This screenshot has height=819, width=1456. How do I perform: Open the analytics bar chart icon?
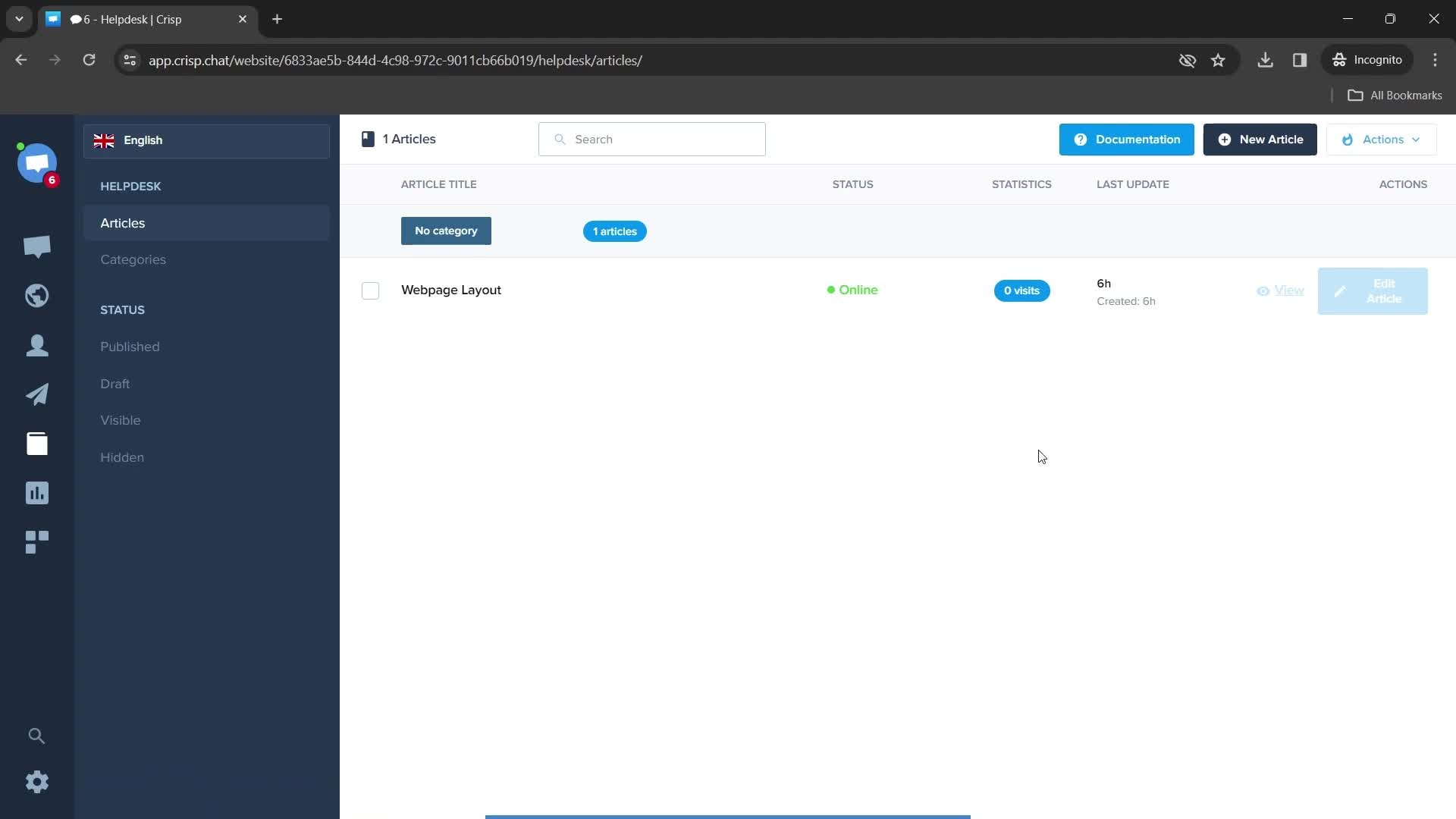(x=37, y=492)
